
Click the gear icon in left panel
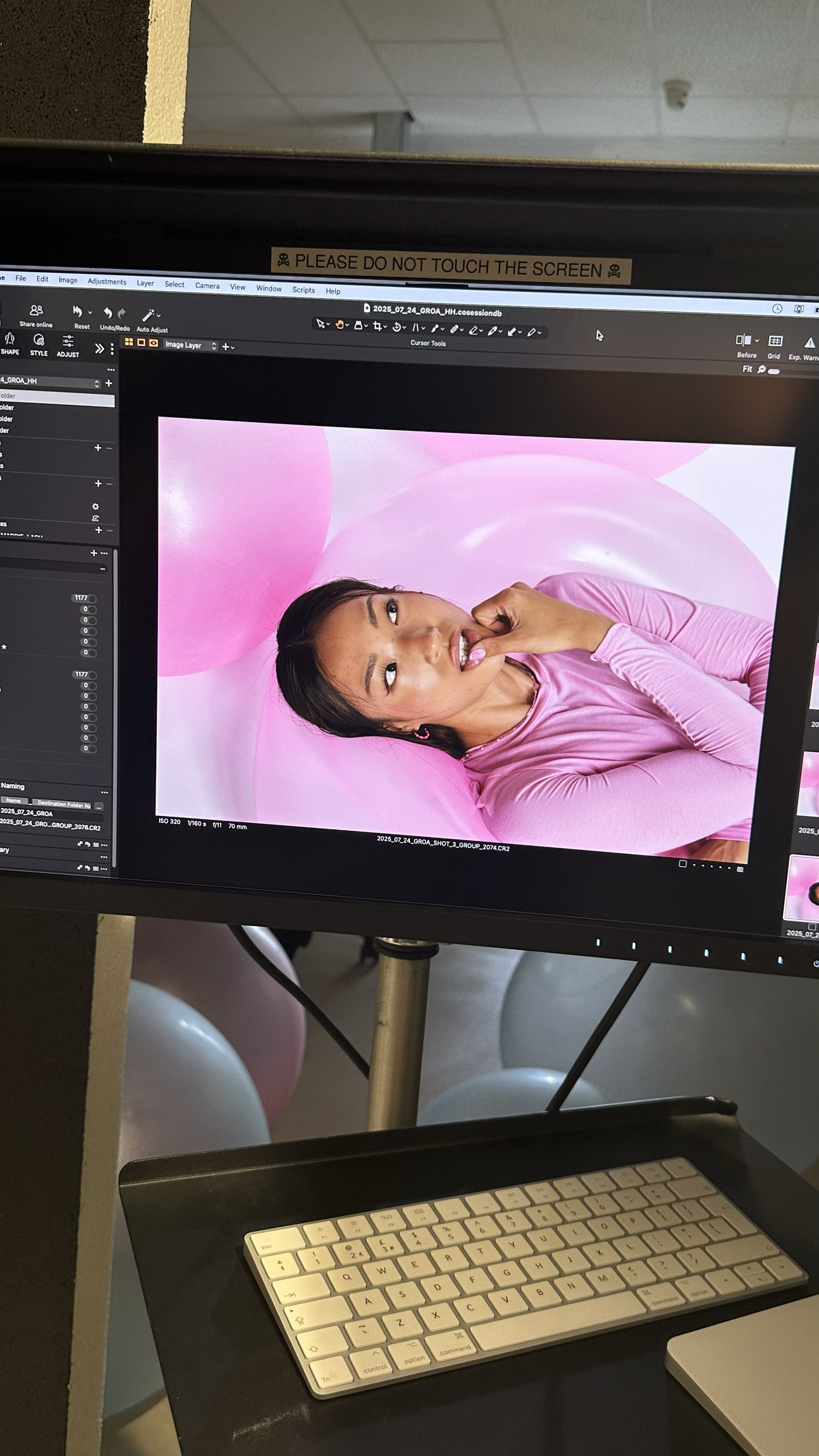[96, 506]
